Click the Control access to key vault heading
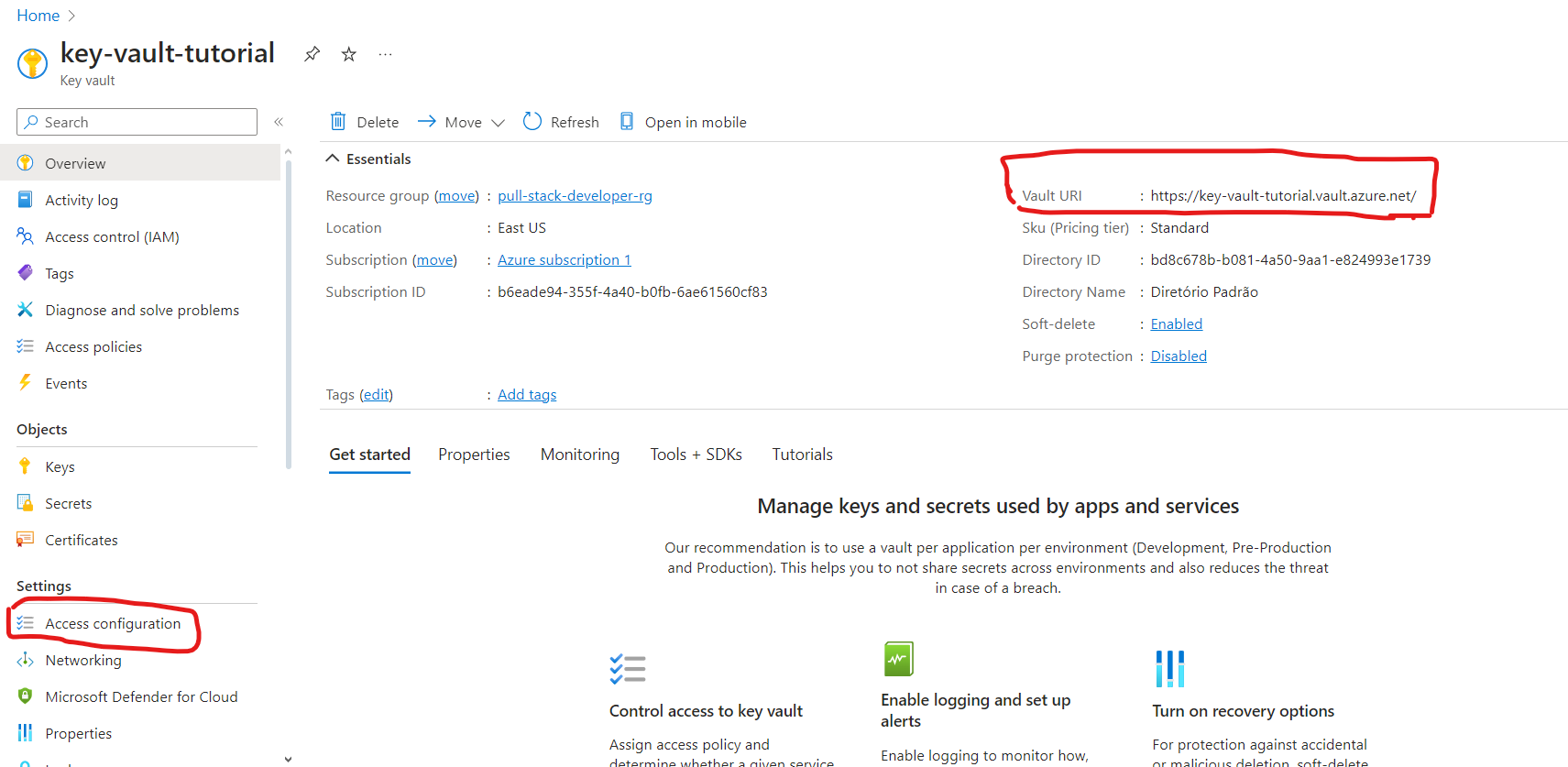 click(x=706, y=711)
